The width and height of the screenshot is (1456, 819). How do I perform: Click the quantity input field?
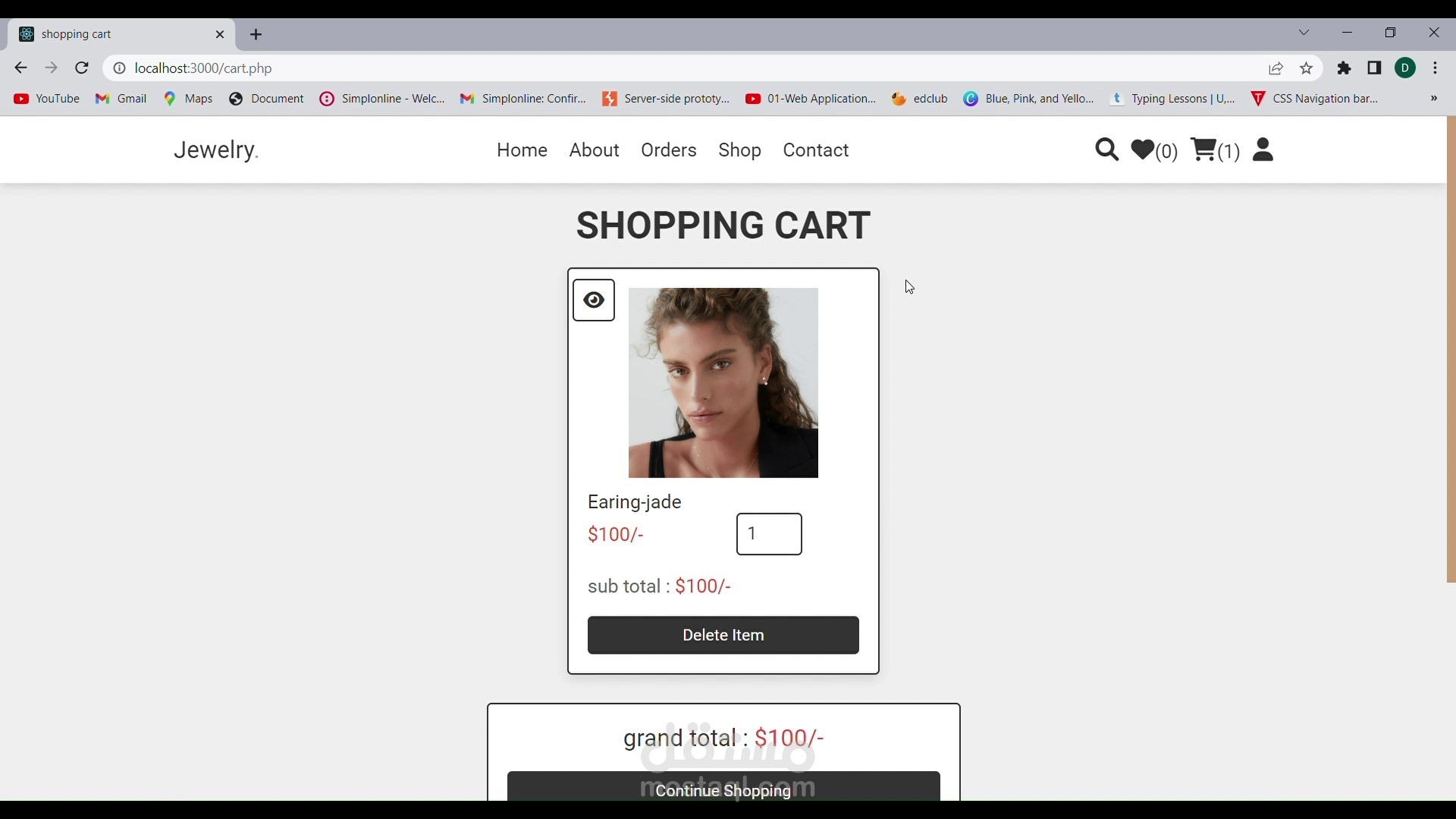[769, 535]
